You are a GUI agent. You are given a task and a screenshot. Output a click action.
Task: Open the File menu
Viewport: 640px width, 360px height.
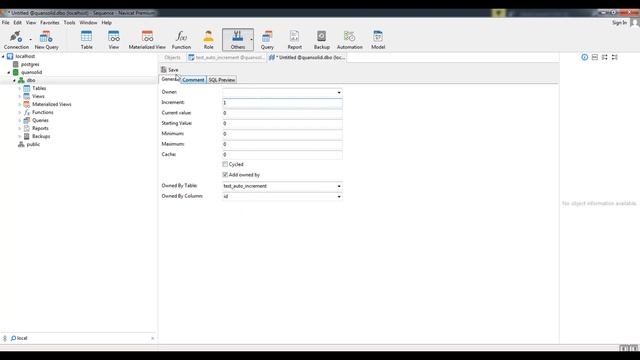5,23
